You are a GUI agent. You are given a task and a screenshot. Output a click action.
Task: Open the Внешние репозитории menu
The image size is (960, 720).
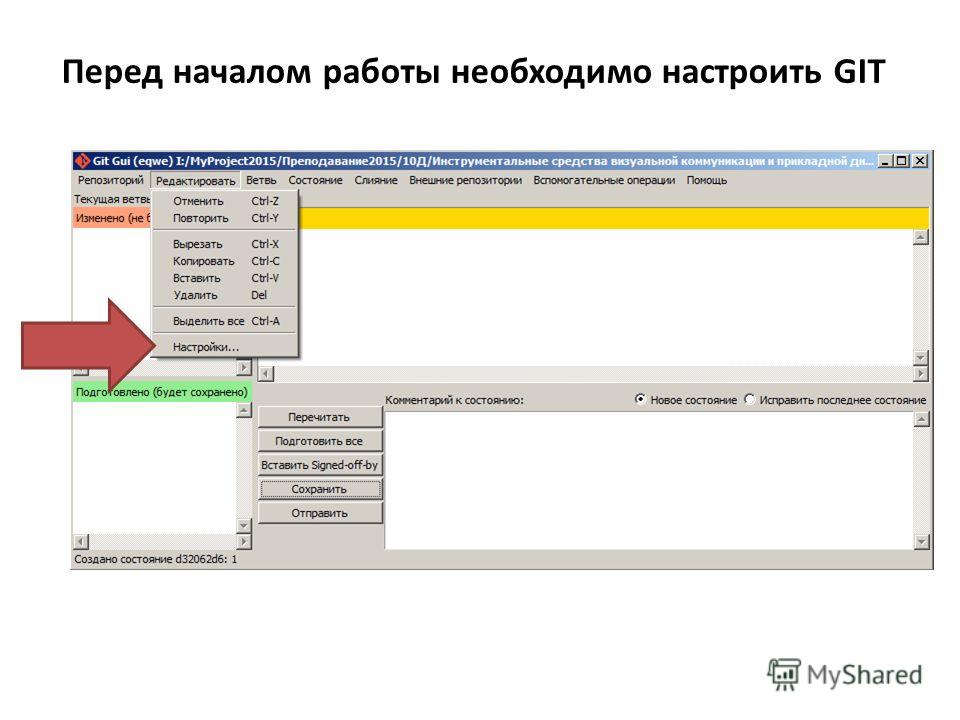tap(465, 180)
